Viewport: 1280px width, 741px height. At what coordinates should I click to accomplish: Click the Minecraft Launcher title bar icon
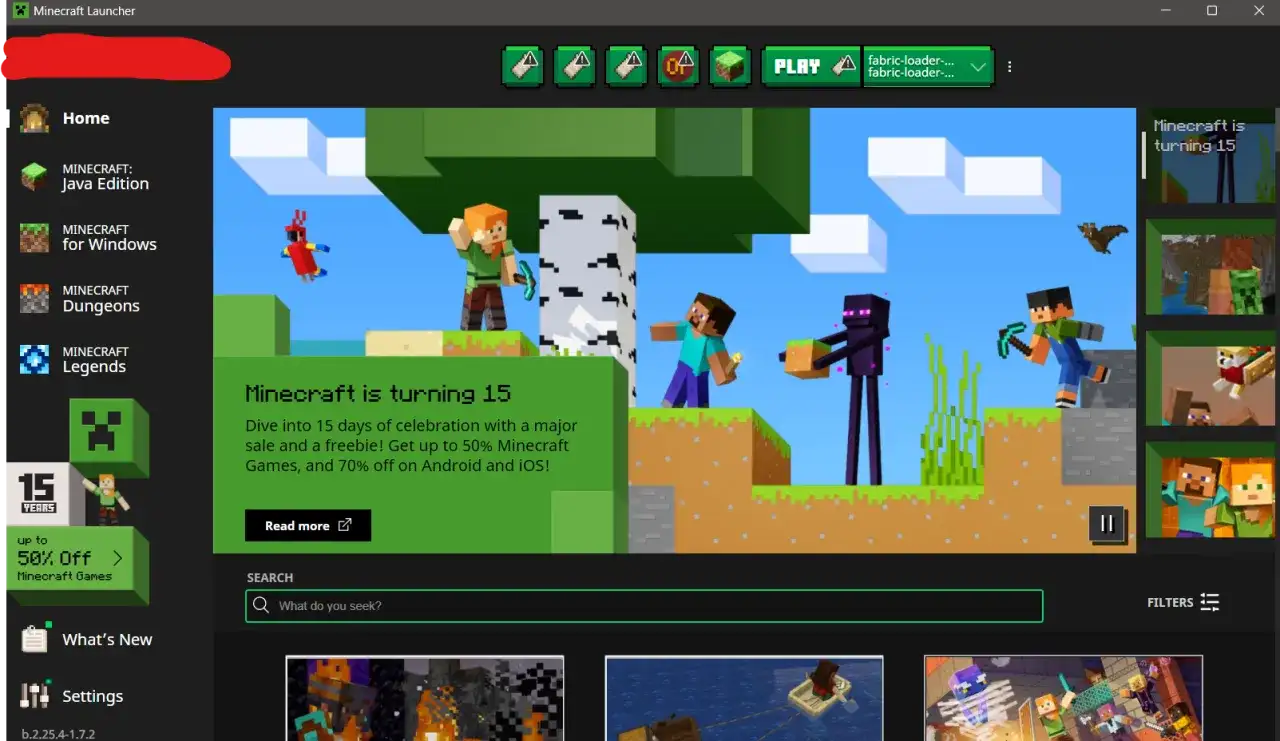pos(20,11)
